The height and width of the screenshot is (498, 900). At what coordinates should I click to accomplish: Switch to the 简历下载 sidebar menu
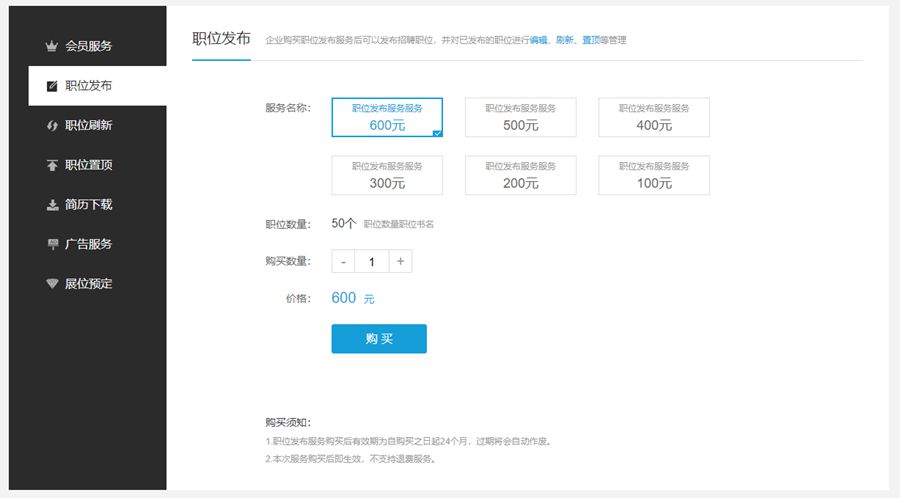pyautogui.click(x=88, y=205)
